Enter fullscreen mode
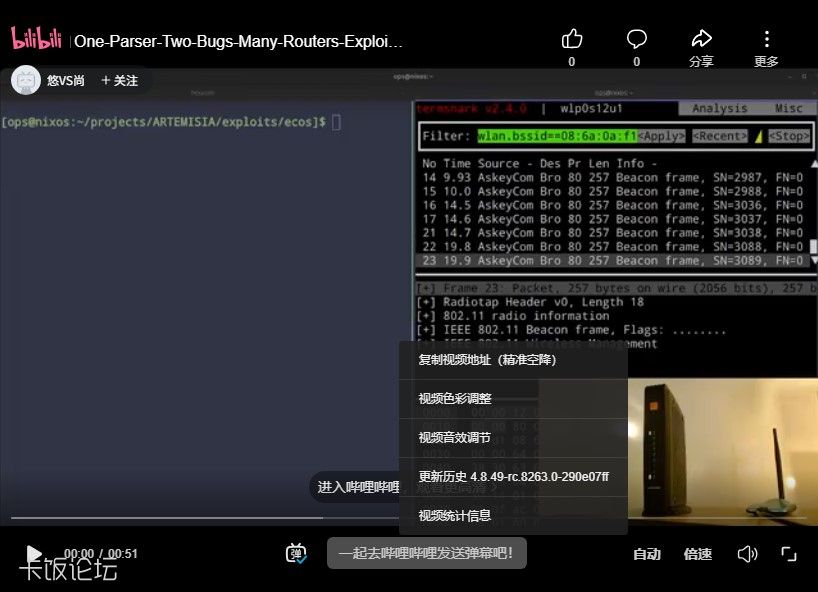This screenshot has height=592, width=818. [x=789, y=554]
